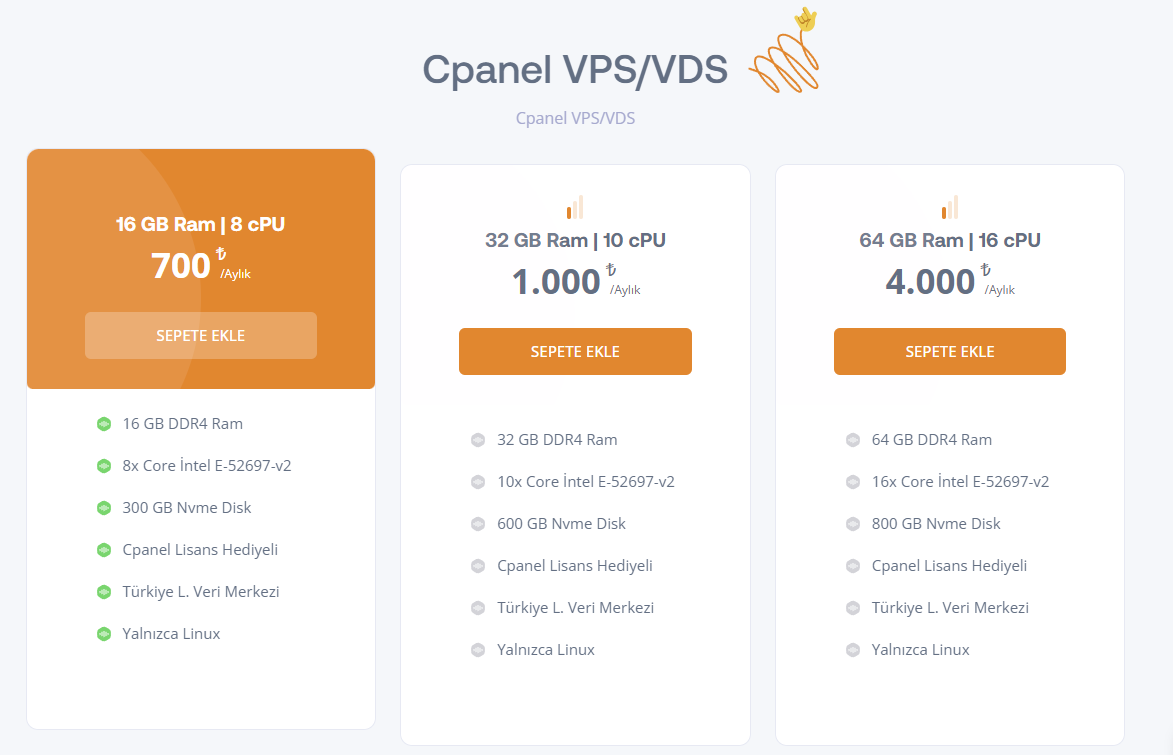Click the orange scribble hand icon near title

click(785, 51)
